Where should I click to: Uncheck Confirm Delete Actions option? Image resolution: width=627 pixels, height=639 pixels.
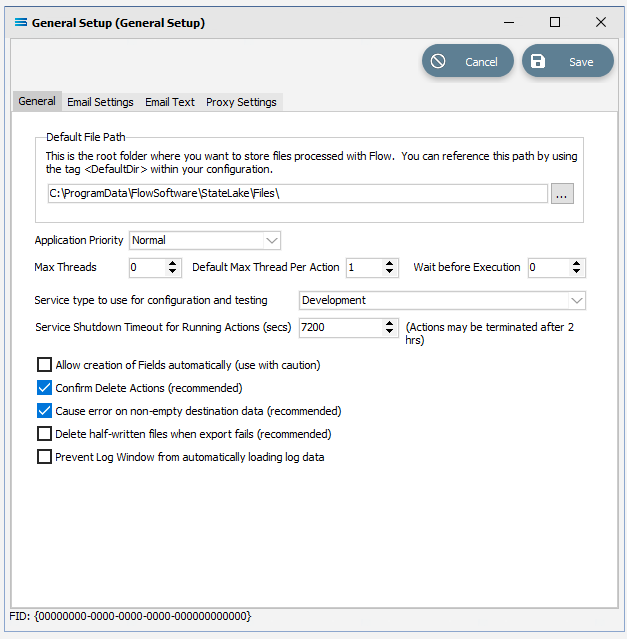click(x=44, y=388)
